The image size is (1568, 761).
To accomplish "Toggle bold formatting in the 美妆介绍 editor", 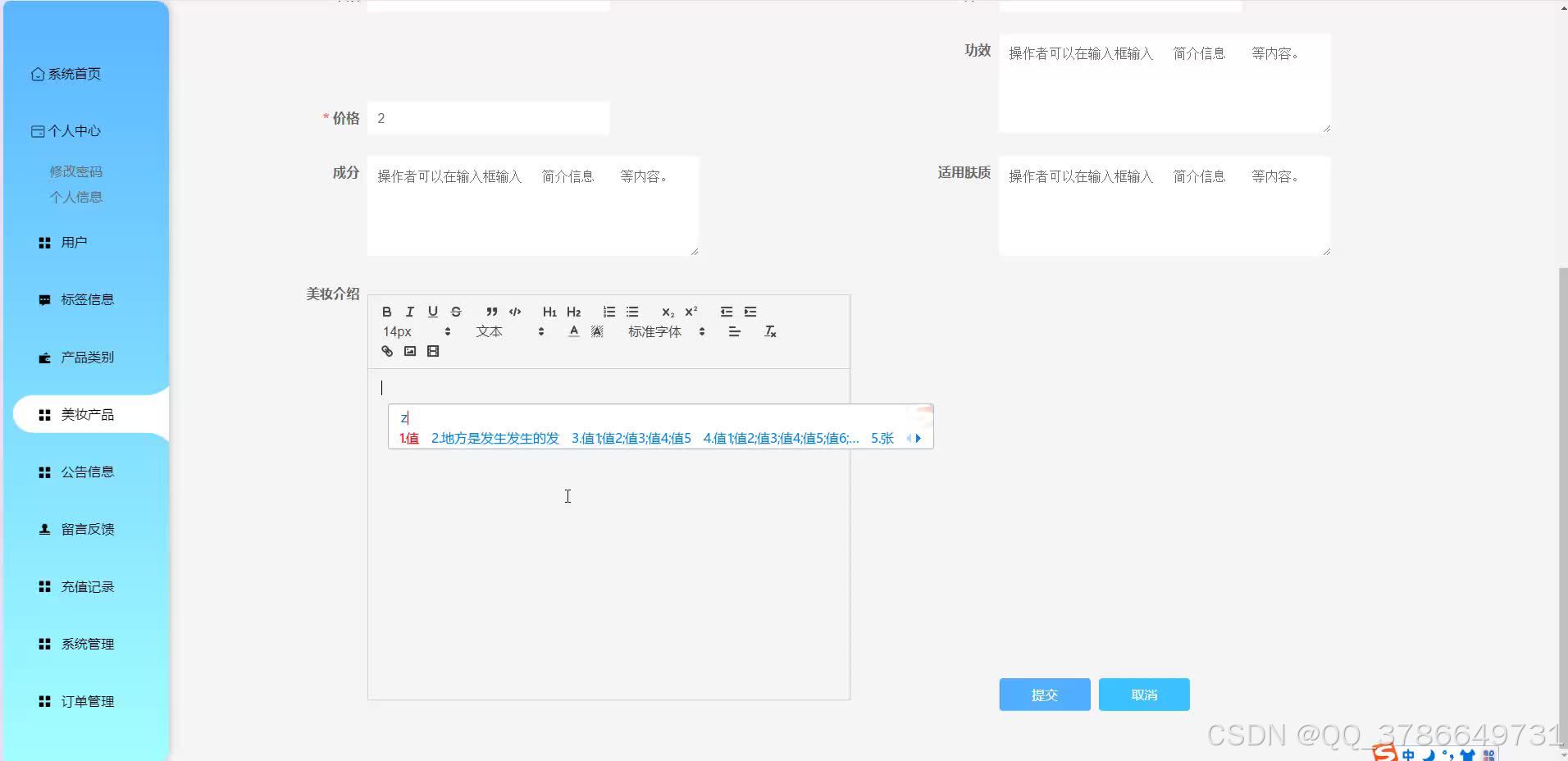I will (x=386, y=312).
